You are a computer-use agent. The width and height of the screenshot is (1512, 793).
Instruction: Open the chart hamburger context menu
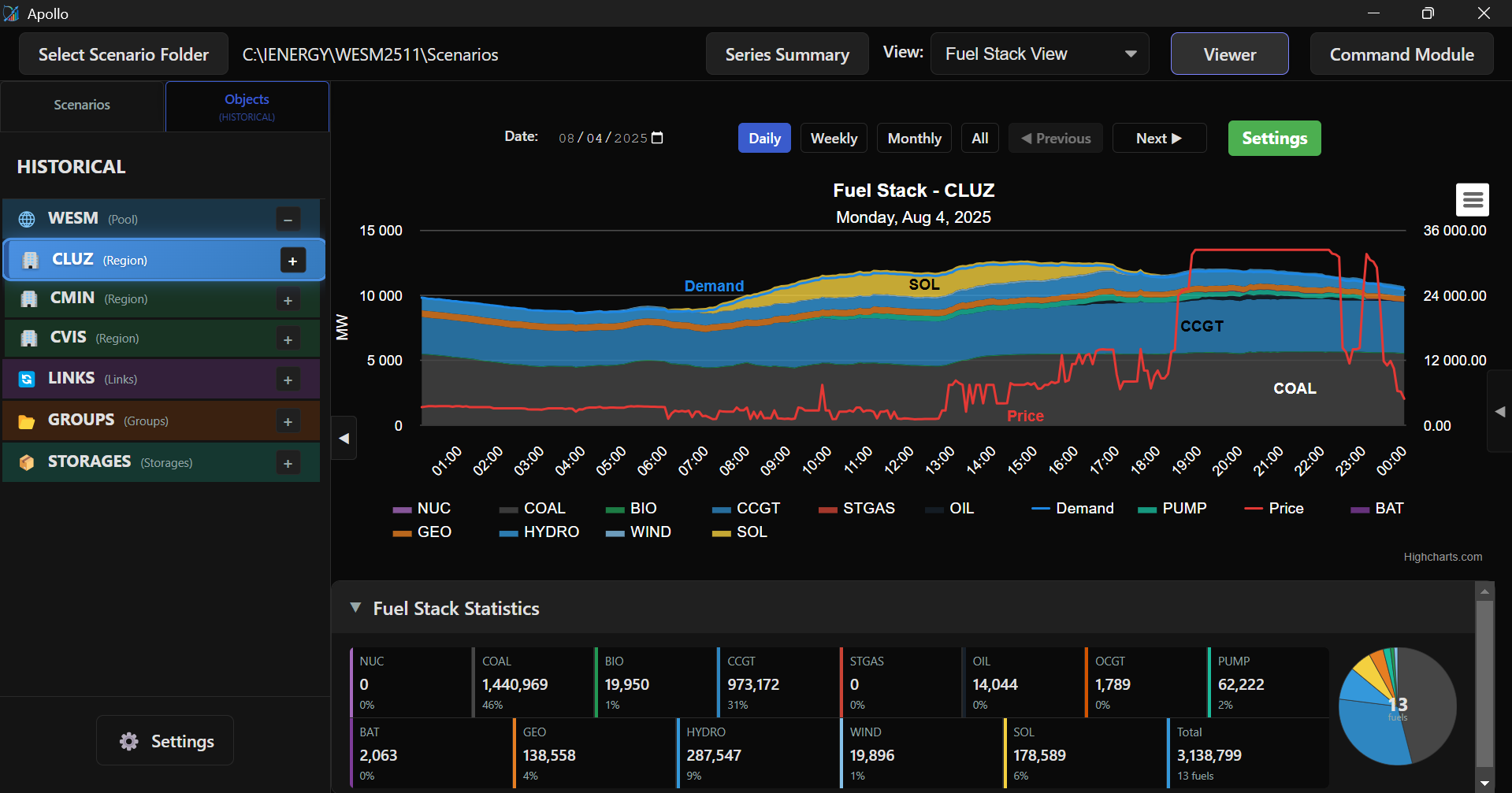click(1472, 200)
